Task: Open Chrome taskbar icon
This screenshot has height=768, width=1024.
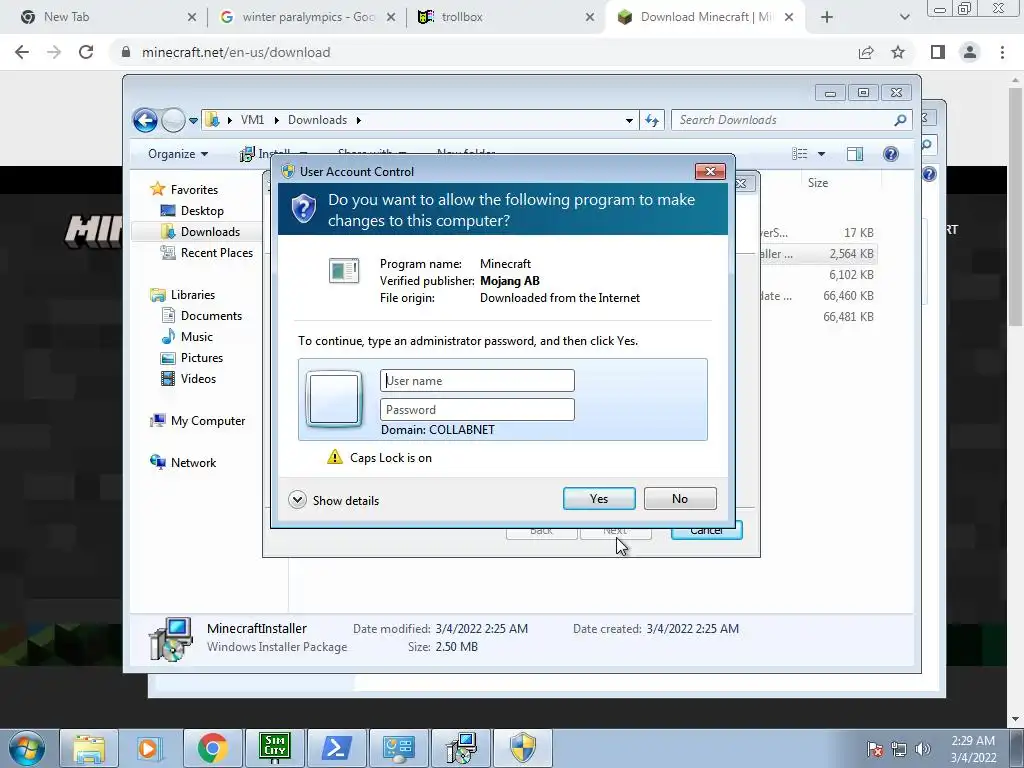Action: coord(212,748)
